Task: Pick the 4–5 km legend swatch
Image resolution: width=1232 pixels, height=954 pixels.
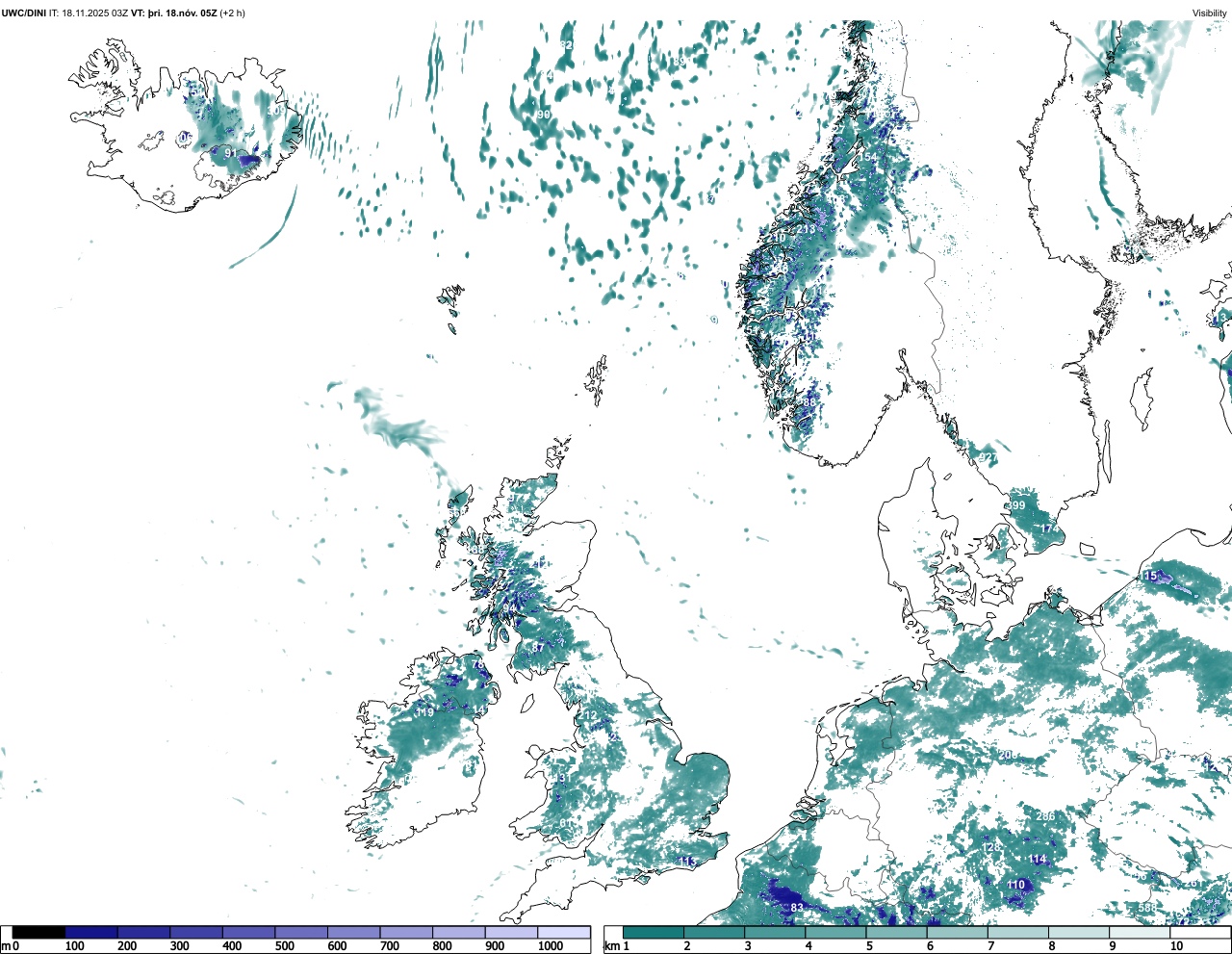Action: click(x=835, y=933)
